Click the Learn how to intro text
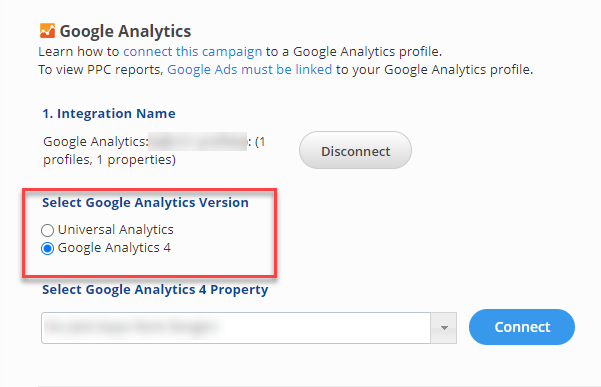The image size is (601, 387). tap(79, 51)
